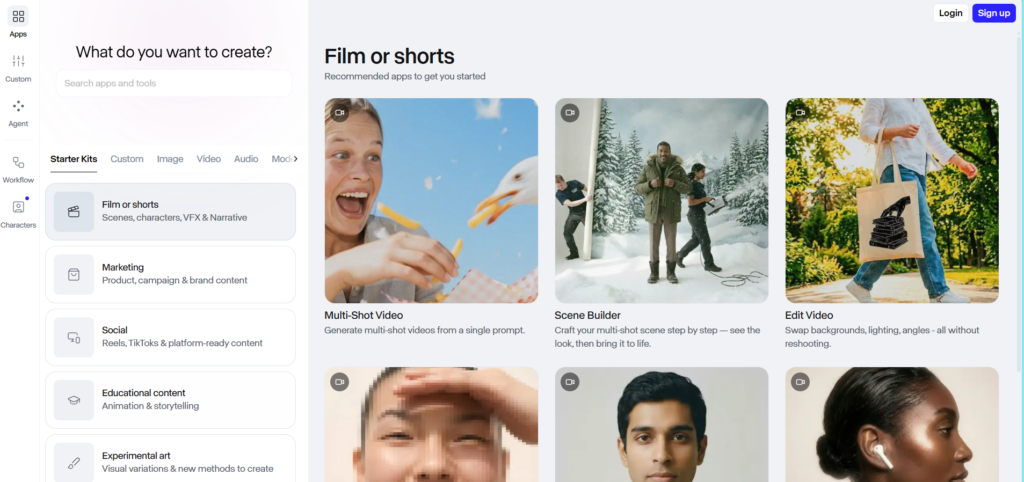Click the 'Film or shorts' page heading

point(389,56)
